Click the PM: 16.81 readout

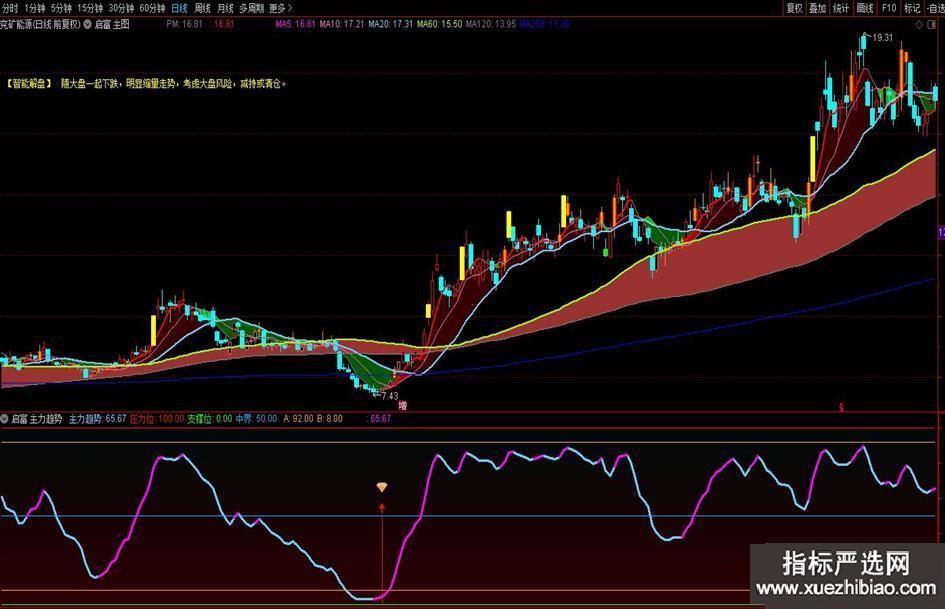coord(184,24)
